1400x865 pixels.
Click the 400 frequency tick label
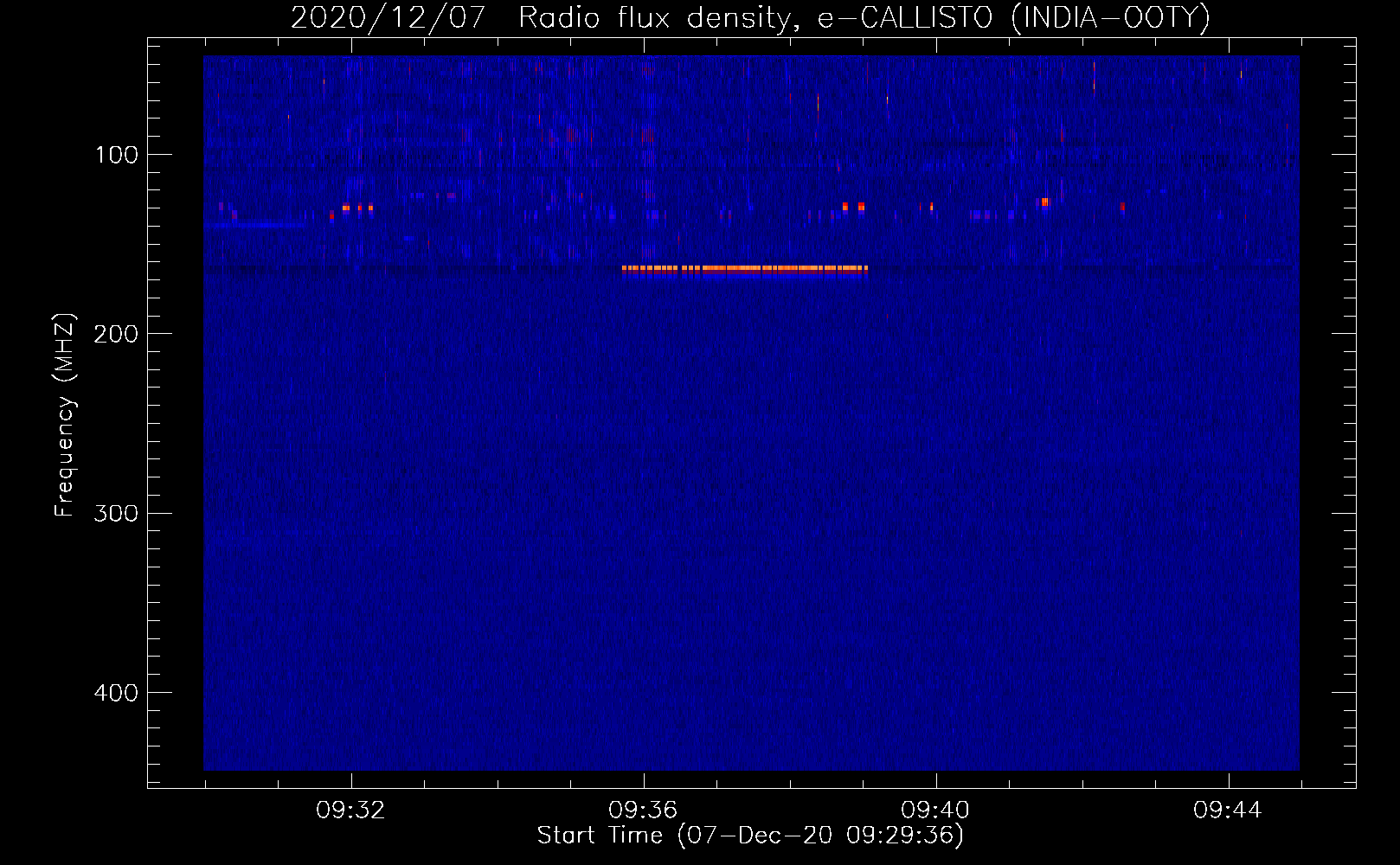[x=116, y=693]
